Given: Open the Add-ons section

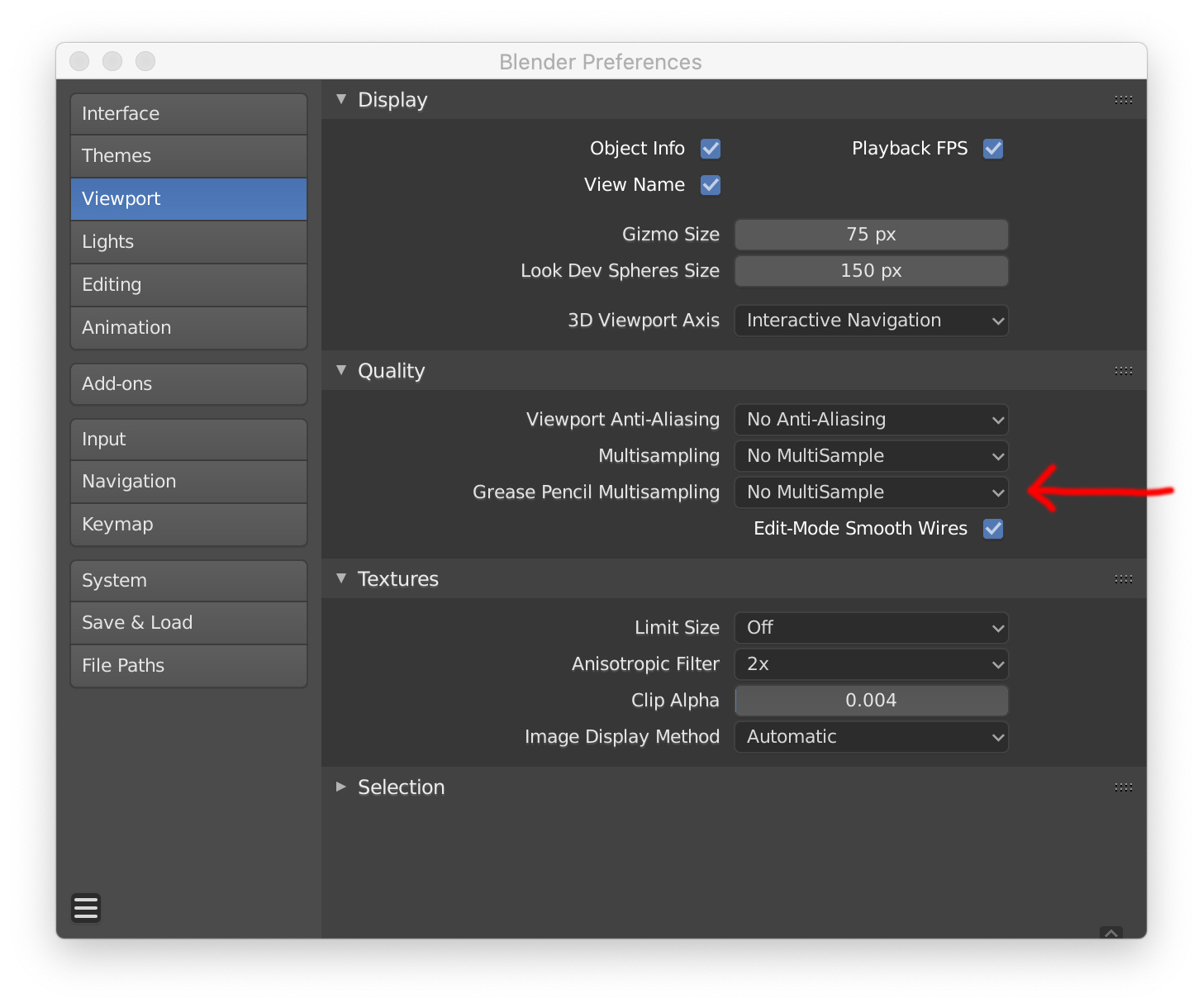Looking at the screenshot, I should click(189, 384).
